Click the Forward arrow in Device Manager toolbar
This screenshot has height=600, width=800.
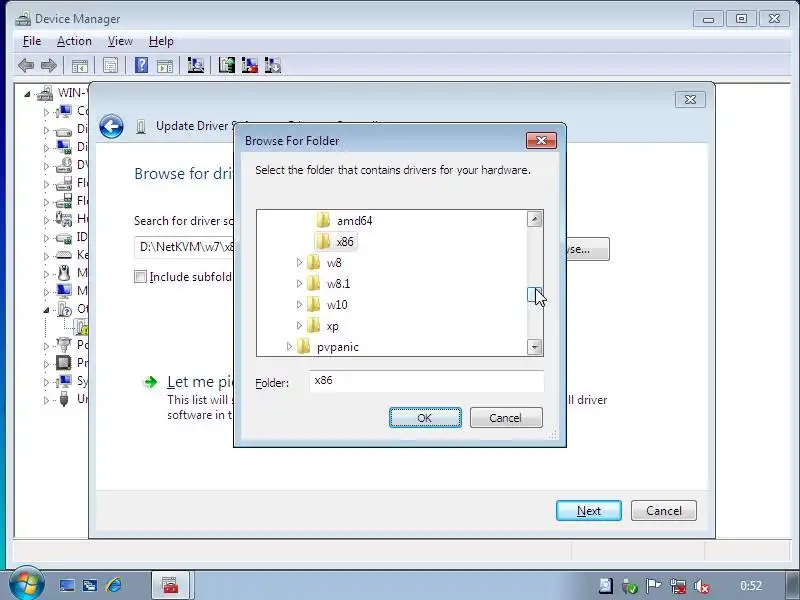tap(48, 65)
